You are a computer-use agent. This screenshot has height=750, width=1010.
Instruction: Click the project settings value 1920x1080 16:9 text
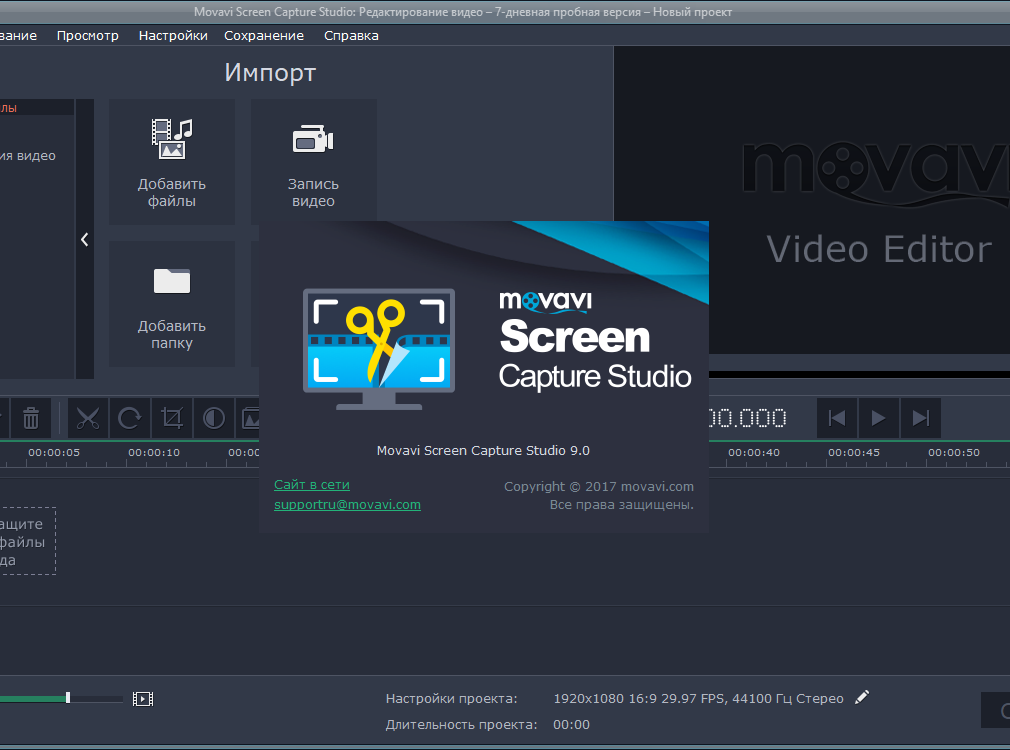click(698, 698)
